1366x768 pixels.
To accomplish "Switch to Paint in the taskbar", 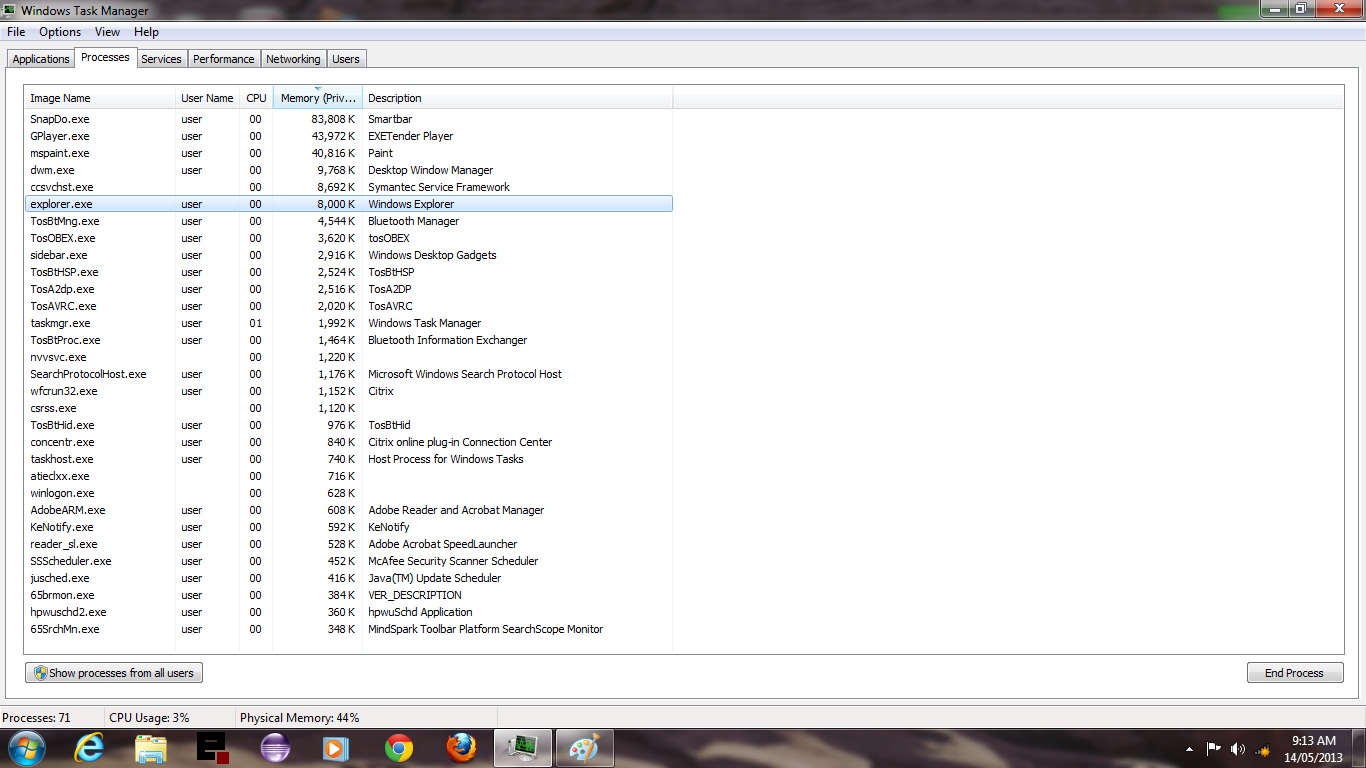I will coord(584,748).
